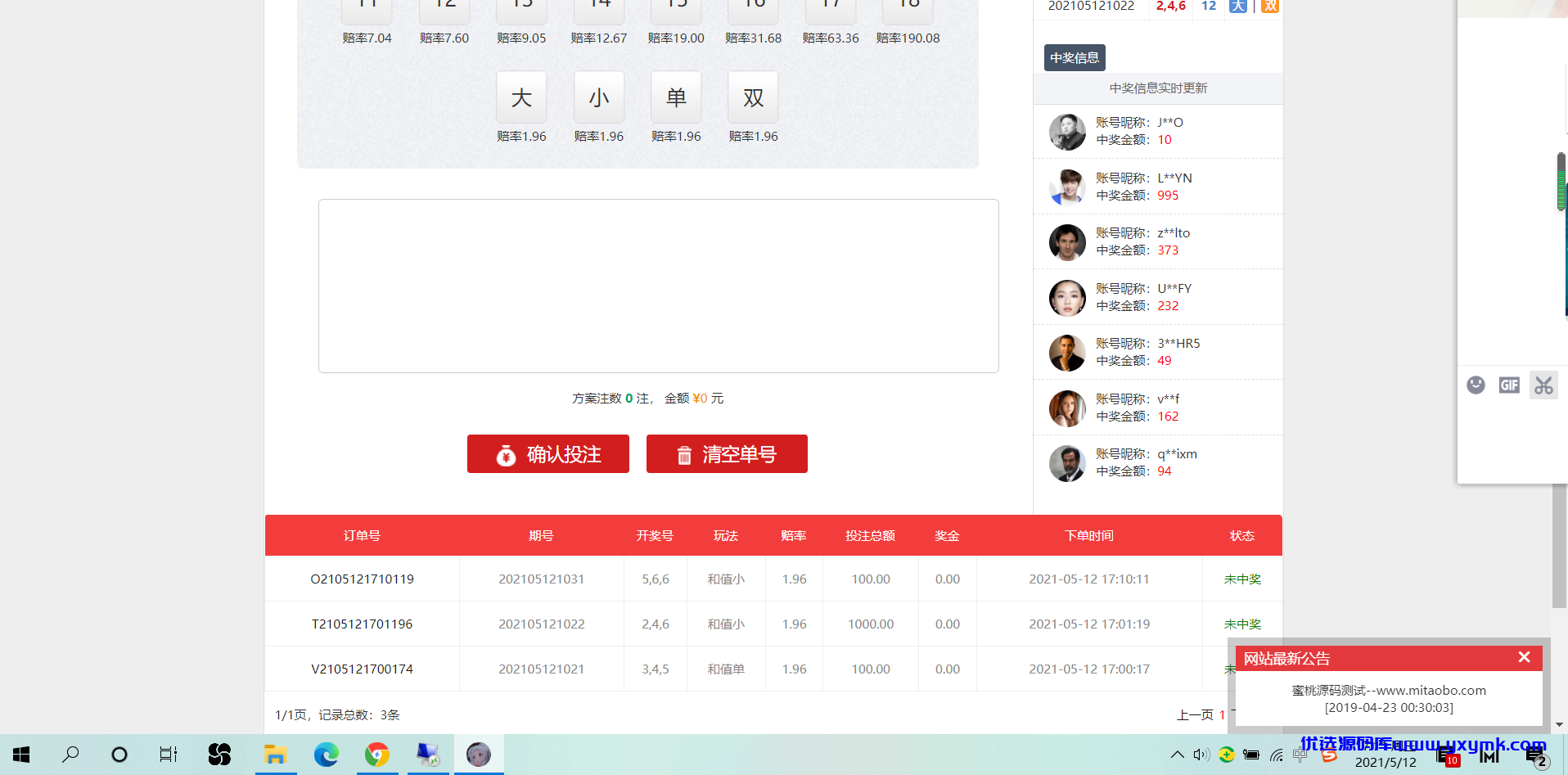Screen dimensions: 1568x775
Task: Select the 双 (even) bet tile
Action: point(754,97)
